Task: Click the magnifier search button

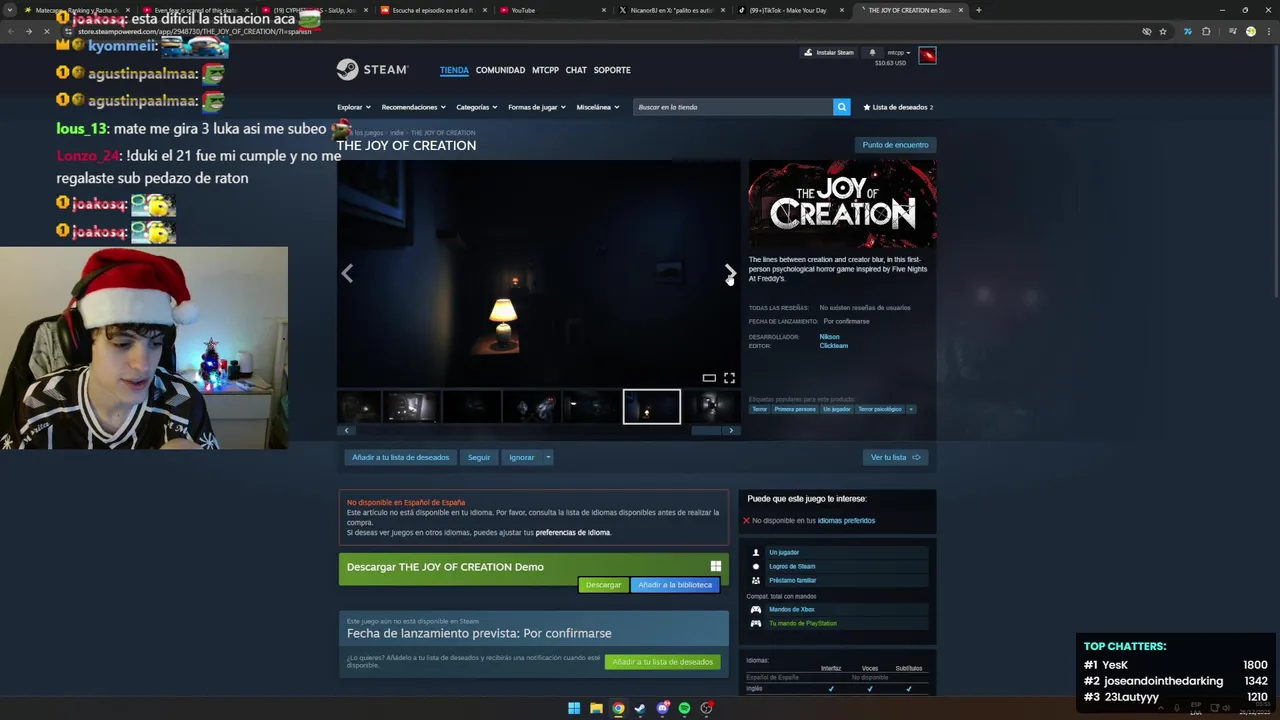Action: pos(842,107)
